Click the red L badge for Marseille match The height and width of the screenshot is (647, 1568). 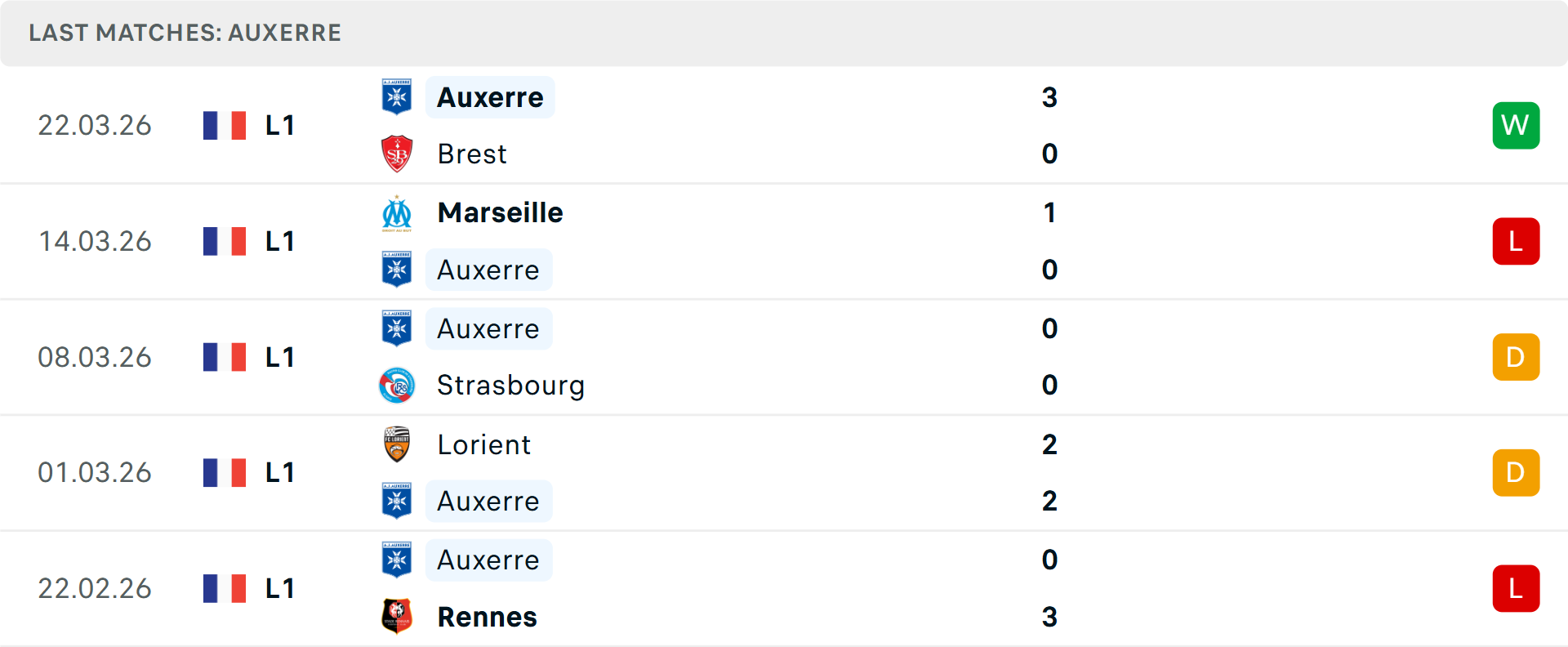(x=1516, y=241)
